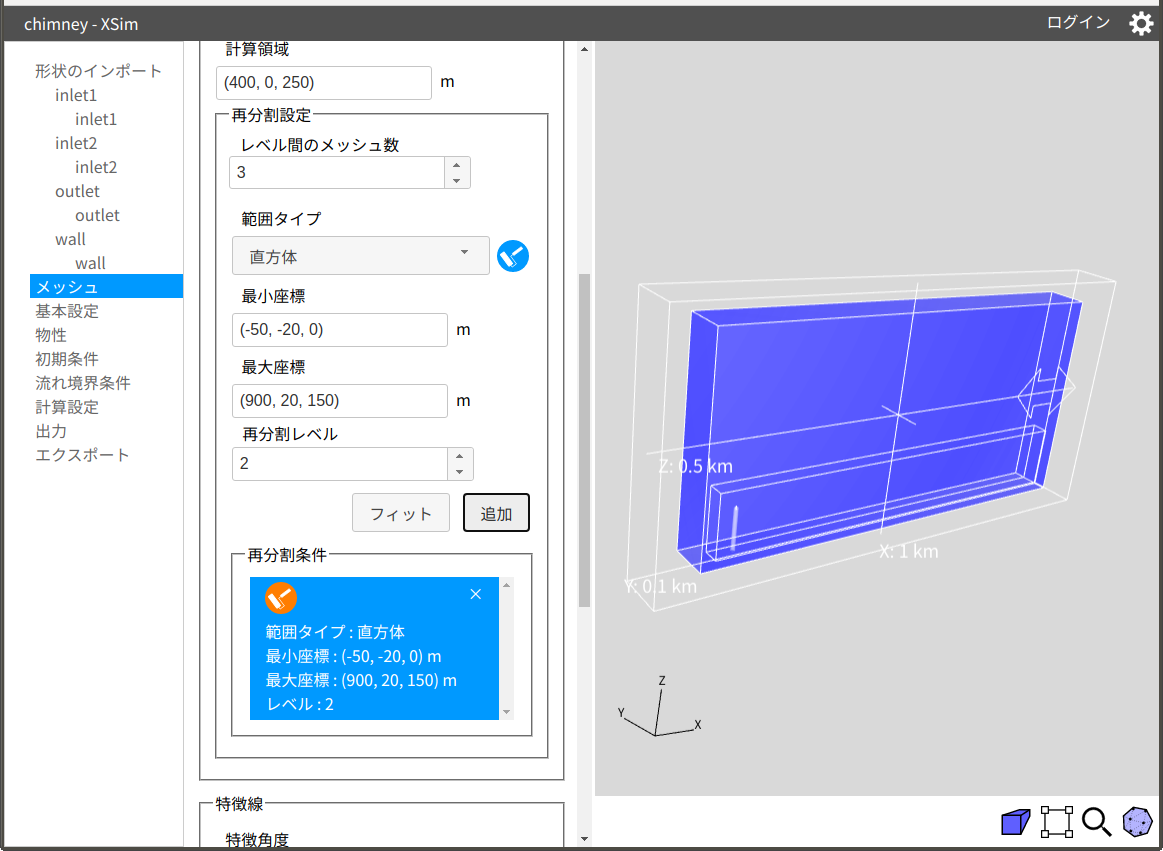Screen dimensions: 1163x851
Task: Increase レベル間のメッシュ数 with the up arrow
Action: pyautogui.click(x=457, y=165)
